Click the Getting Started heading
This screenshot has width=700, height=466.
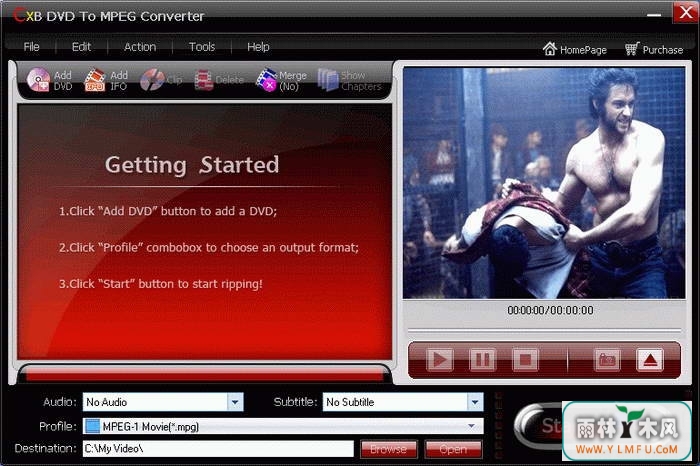coord(192,165)
